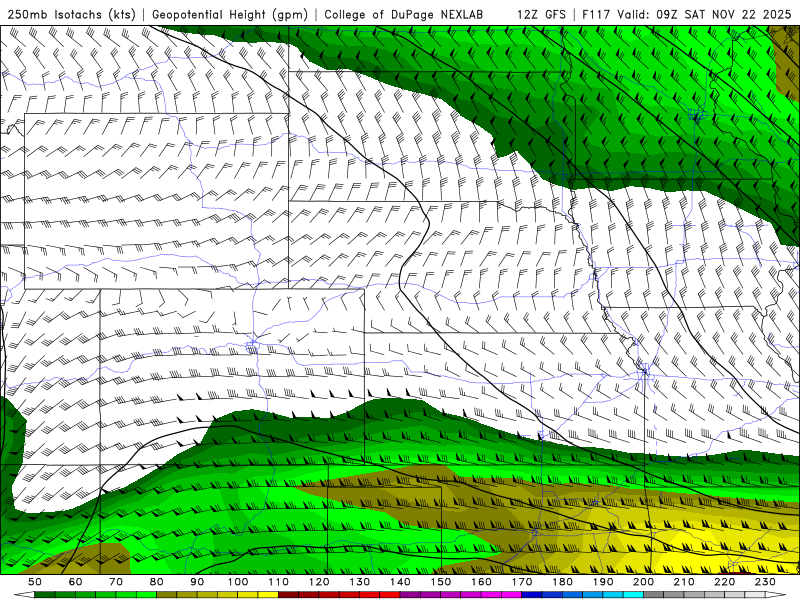Screen dimensions: 800x600
Task: Select the 100 legend label
Action: [x=238, y=582]
